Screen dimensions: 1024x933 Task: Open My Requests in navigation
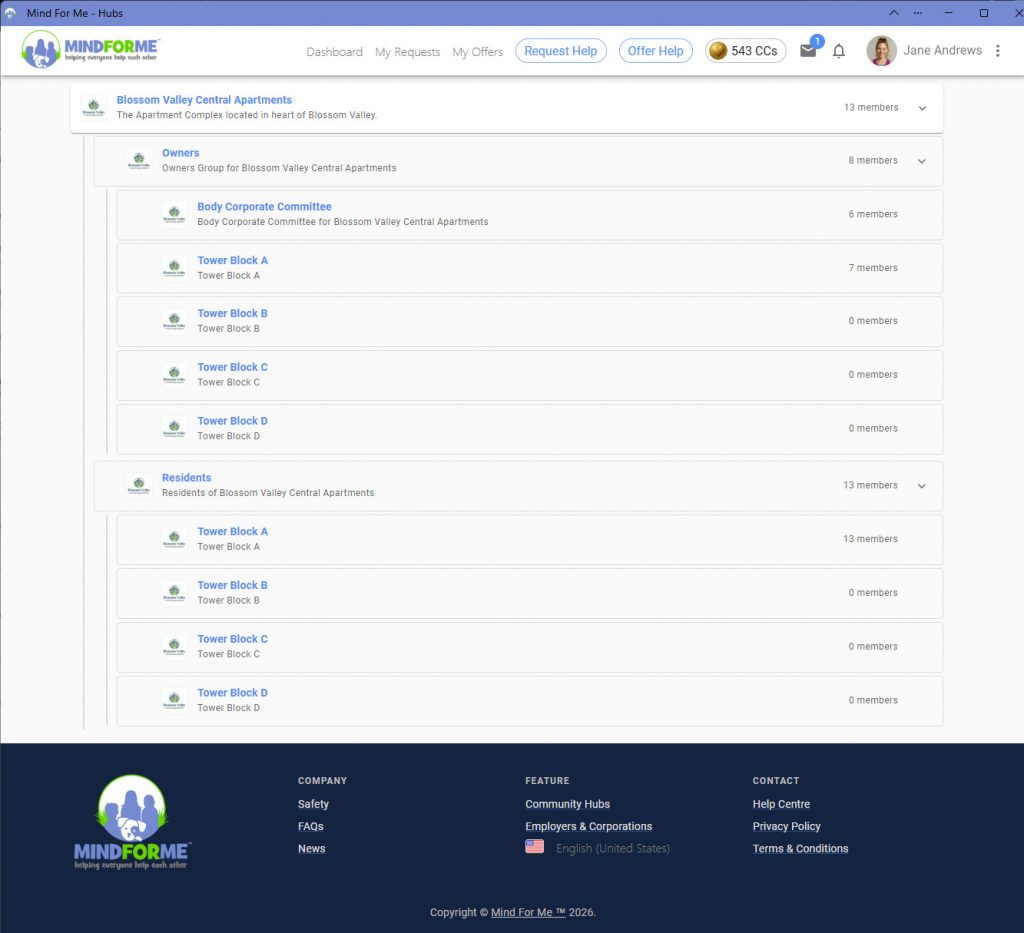point(408,52)
